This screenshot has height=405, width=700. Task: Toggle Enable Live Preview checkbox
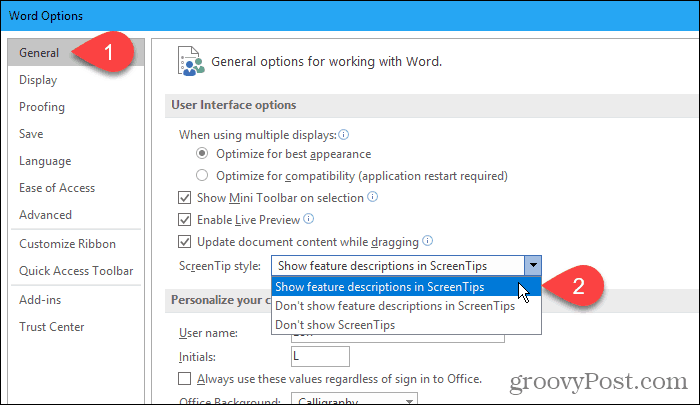(184, 220)
